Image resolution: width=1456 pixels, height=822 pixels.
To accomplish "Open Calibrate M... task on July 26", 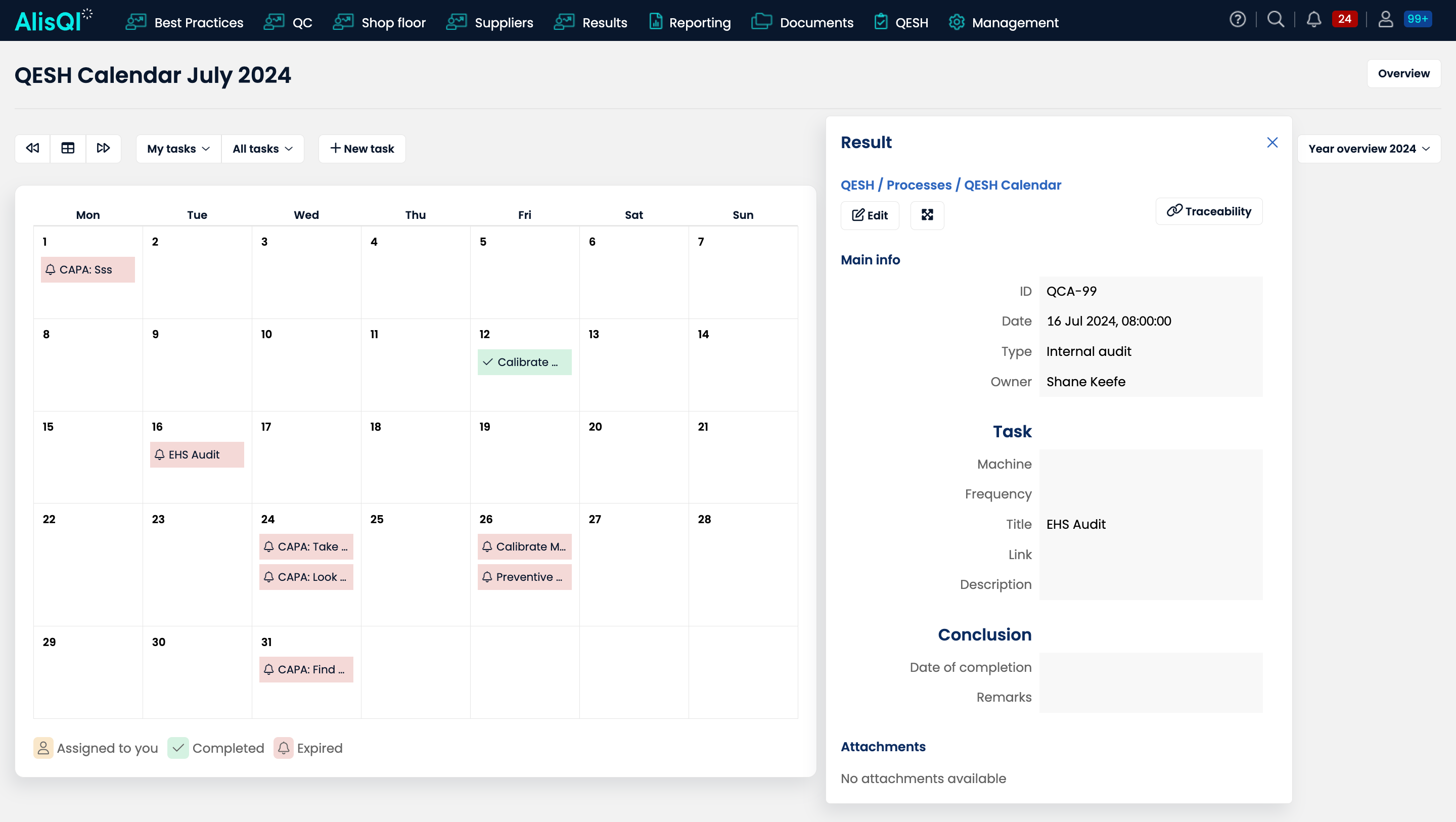I will [525, 546].
